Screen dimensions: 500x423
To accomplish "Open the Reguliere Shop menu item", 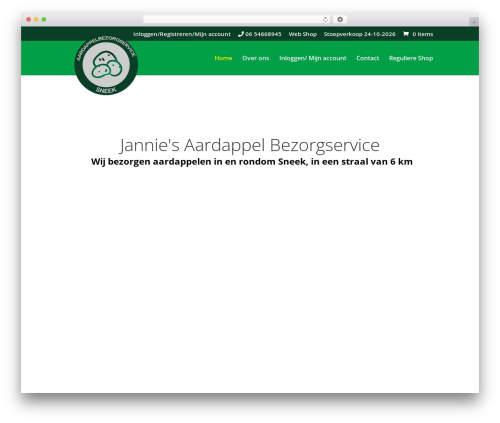I will click(x=411, y=58).
